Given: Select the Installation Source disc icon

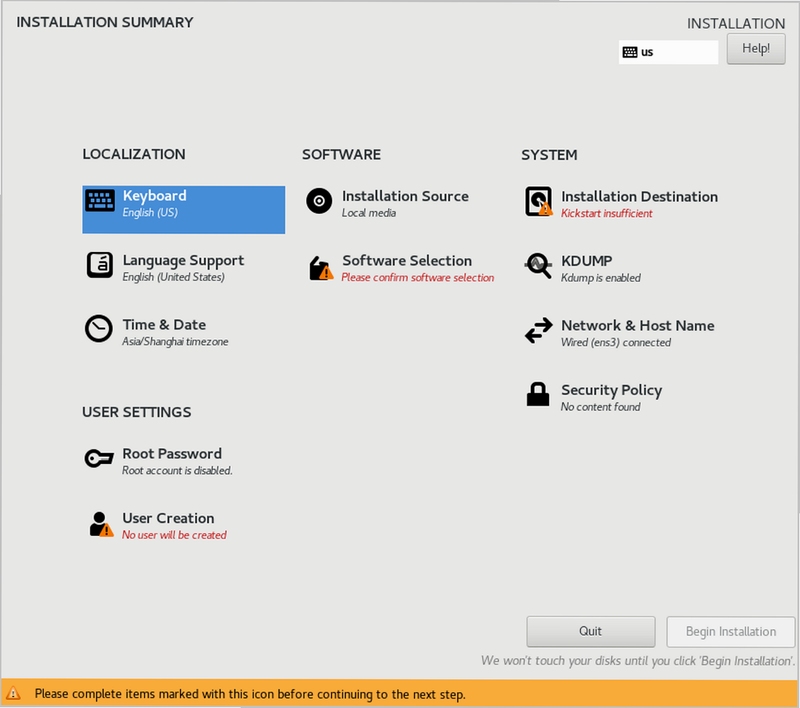Looking at the screenshot, I should click(319, 201).
